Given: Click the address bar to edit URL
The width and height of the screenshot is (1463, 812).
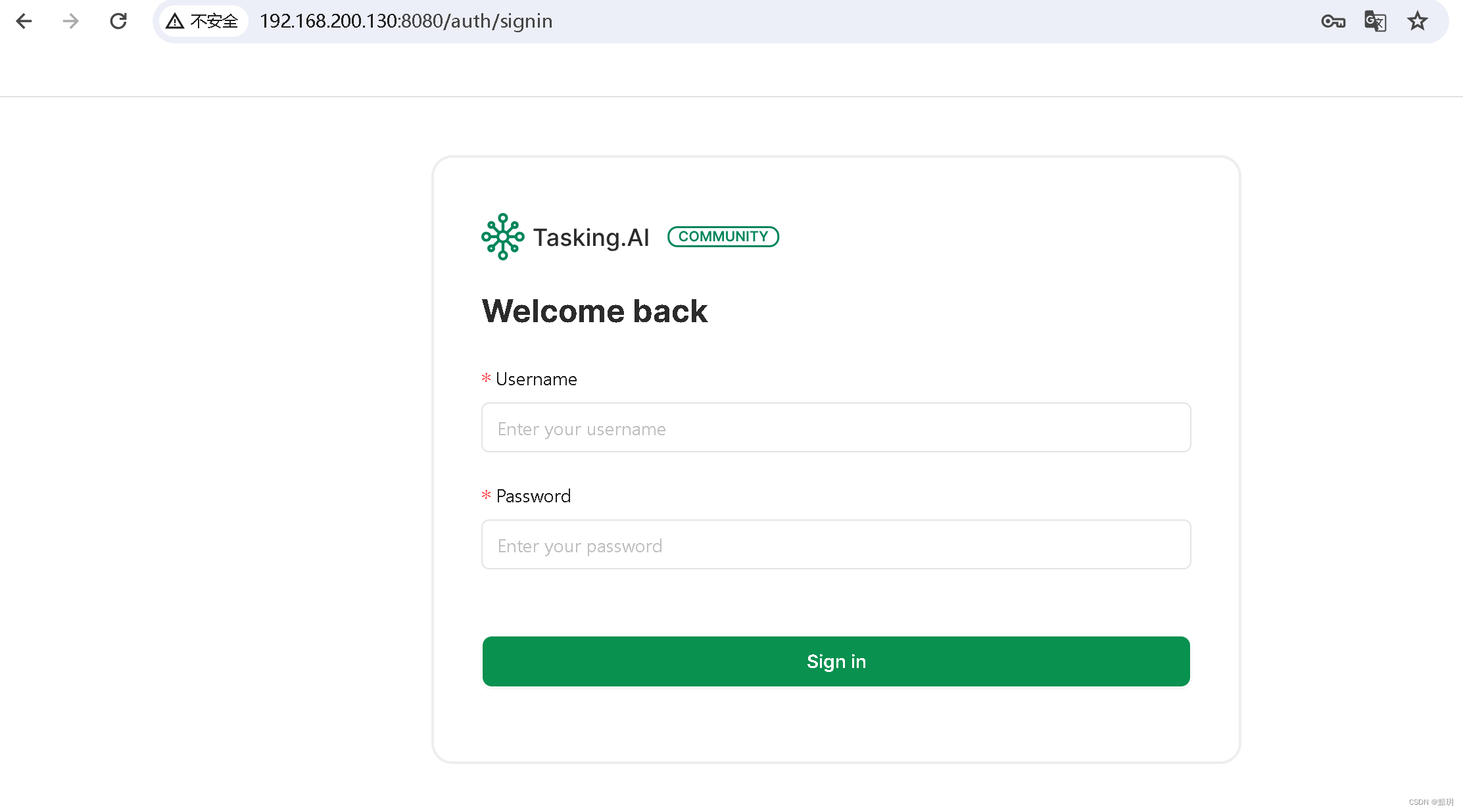Looking at the screenshot, I should [400, 20].
